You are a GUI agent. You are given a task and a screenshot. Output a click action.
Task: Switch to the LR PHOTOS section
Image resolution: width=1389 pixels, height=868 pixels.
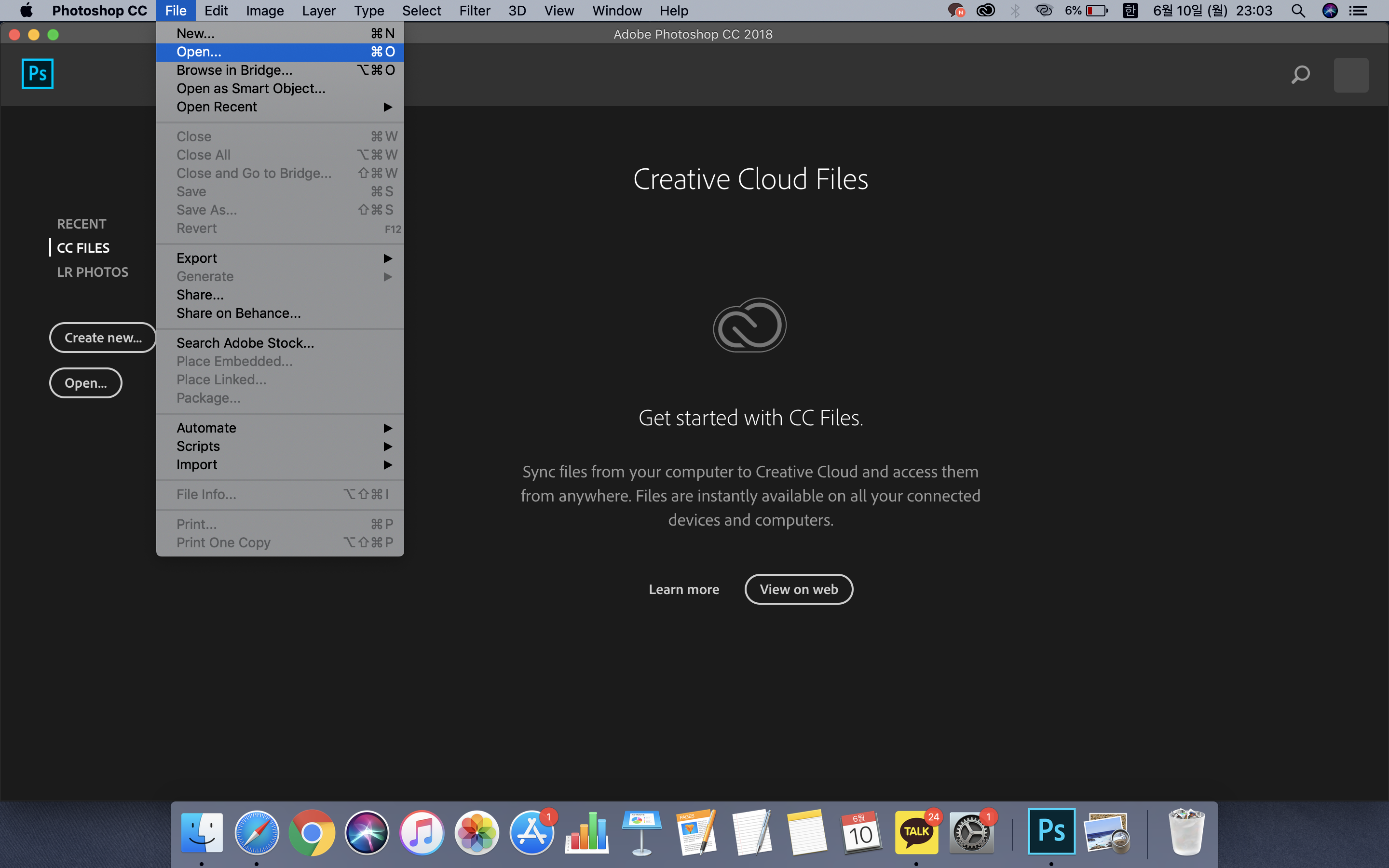click(93, 272)
